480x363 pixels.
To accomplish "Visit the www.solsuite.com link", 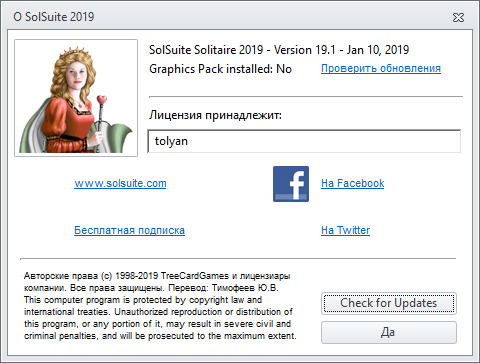I will 120,183.
